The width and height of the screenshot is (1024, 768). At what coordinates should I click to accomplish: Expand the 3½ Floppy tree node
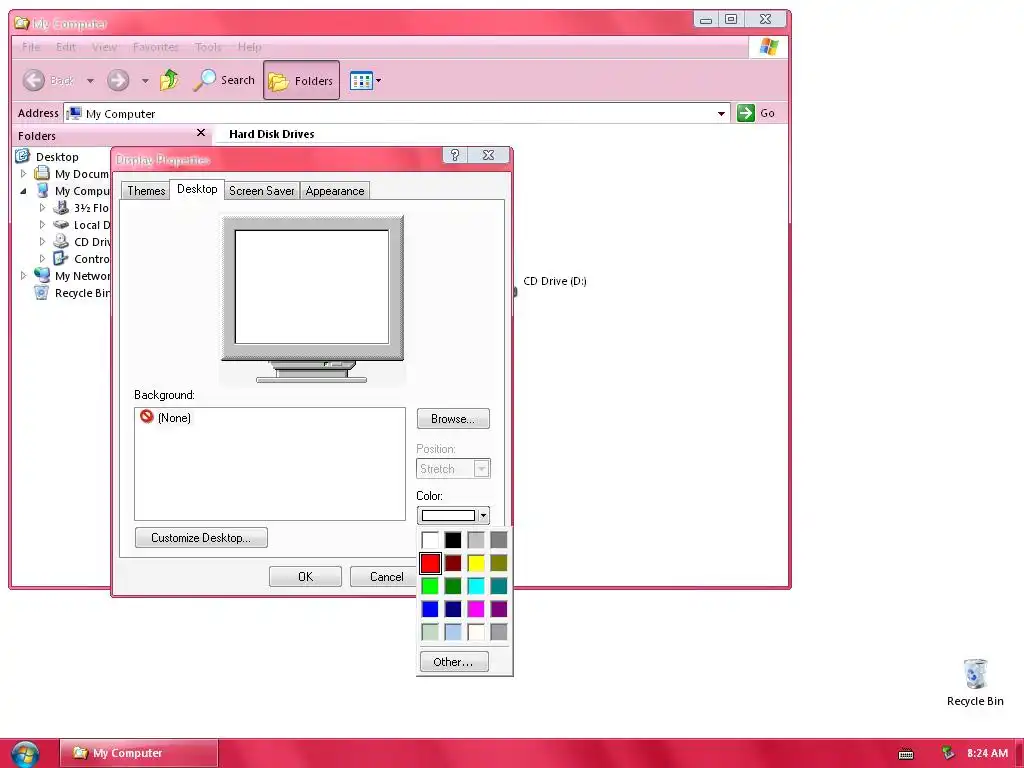tap(42, 208)
